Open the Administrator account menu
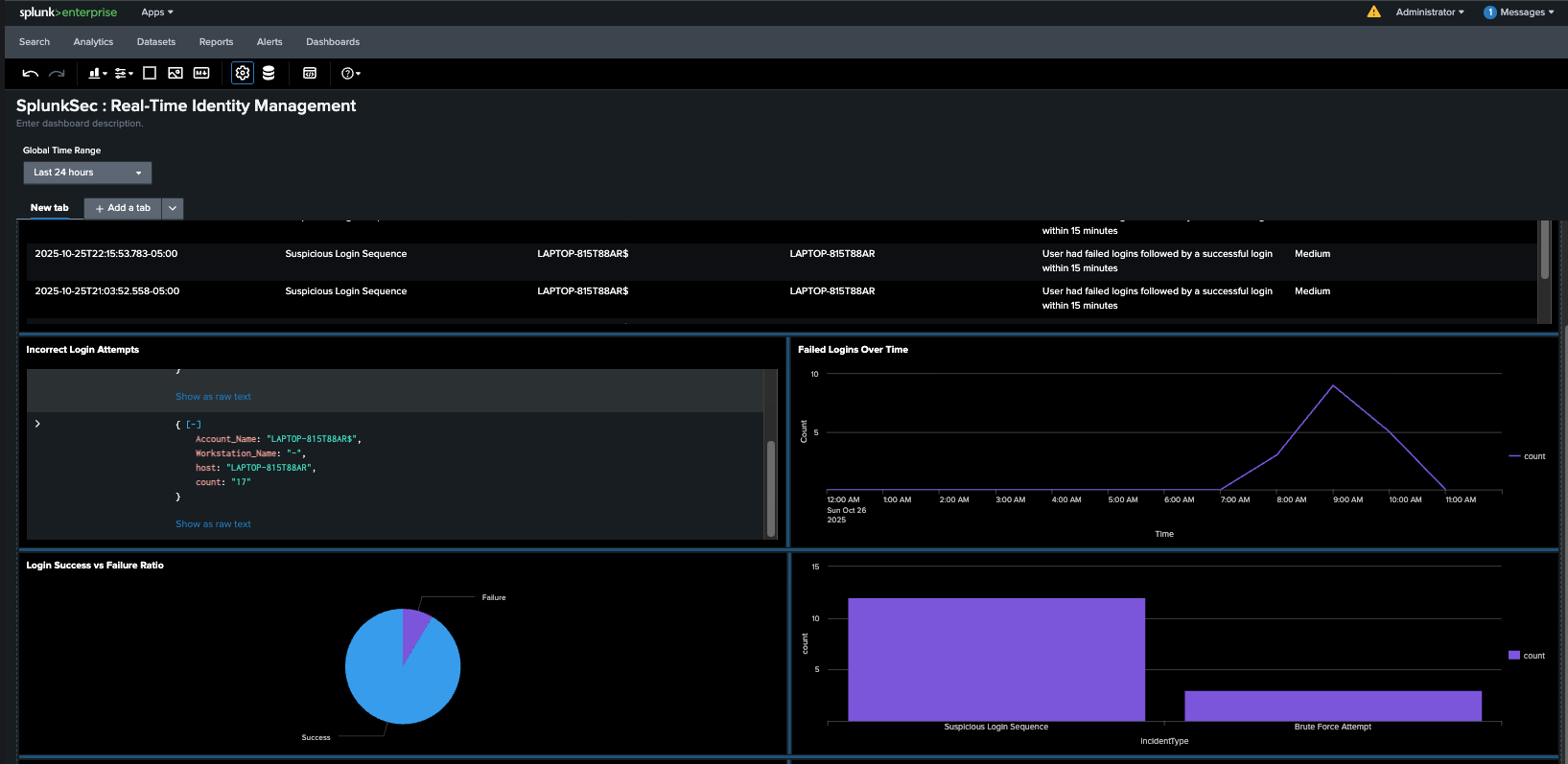Image resolution: width=1568 pixels, height=764 pixels. tap(1430, 12)
